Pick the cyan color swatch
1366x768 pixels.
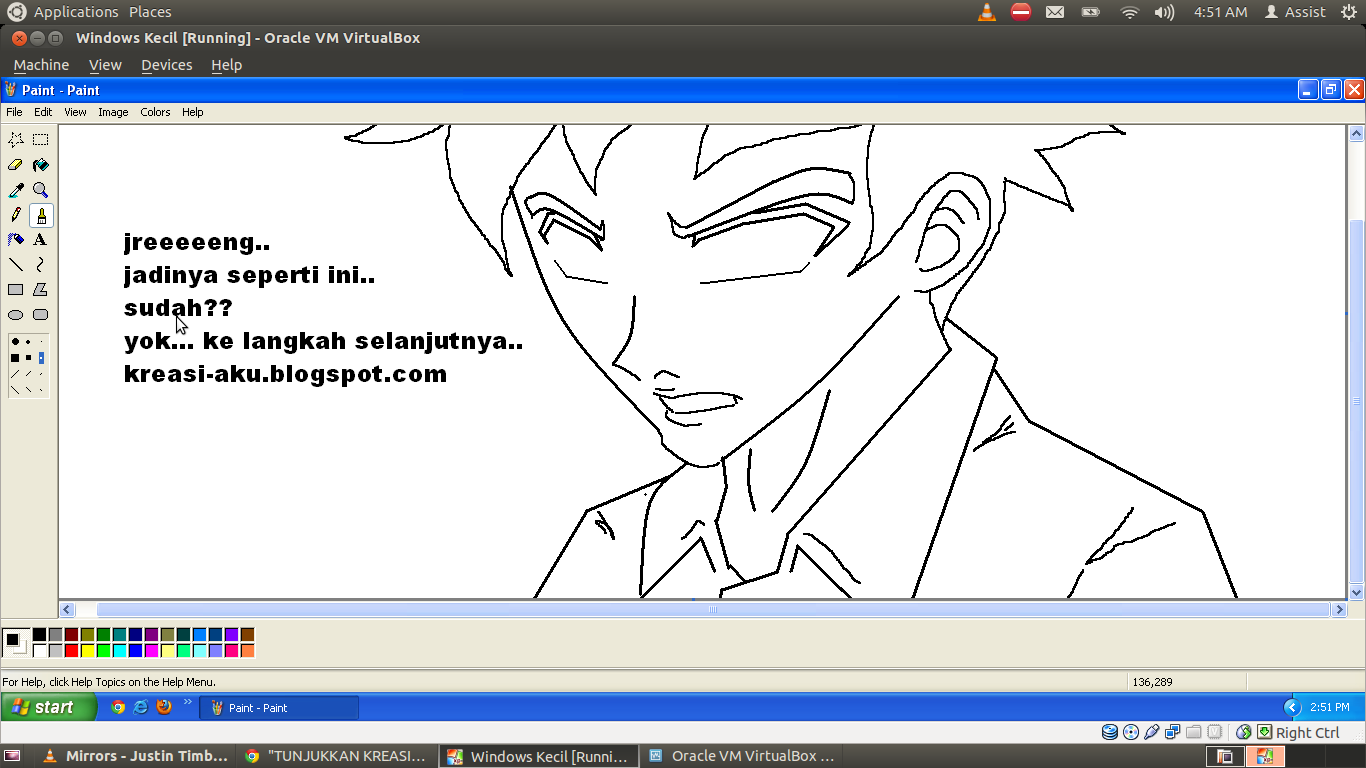pyautogui.click(x=119, y=651)
